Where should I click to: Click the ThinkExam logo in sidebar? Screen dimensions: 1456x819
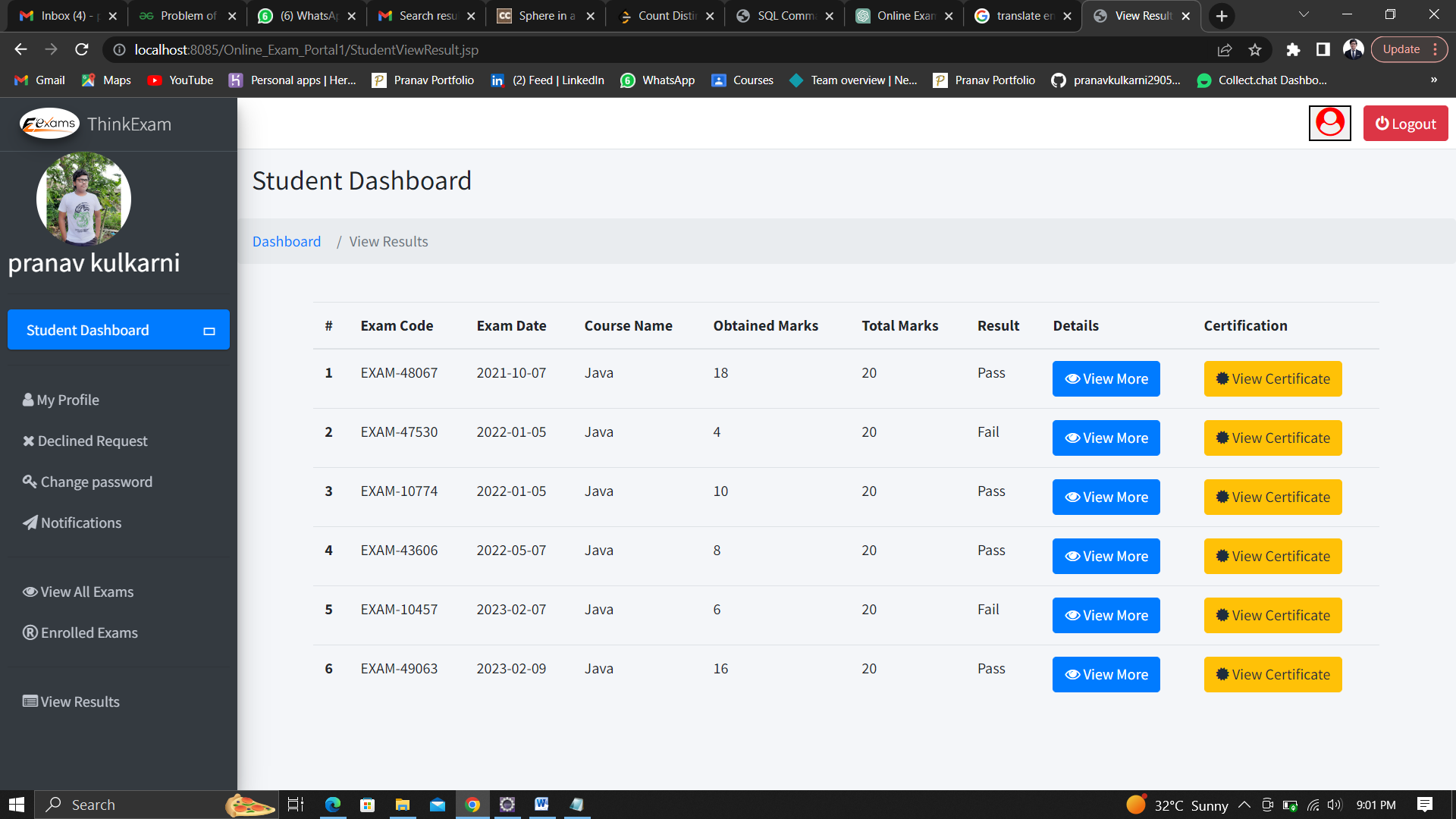(50, 124)
